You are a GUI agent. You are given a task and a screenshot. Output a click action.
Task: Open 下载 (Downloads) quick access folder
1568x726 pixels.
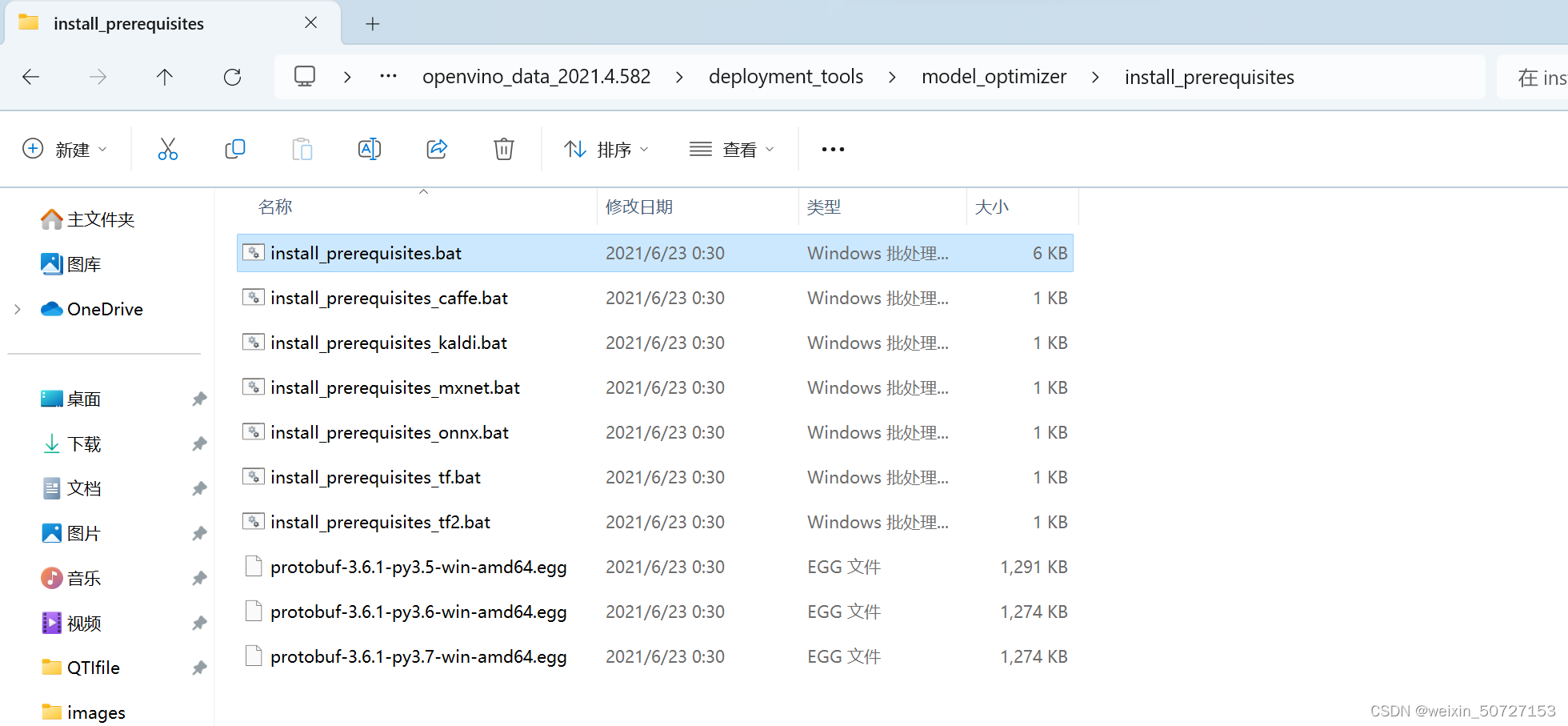coord(71,443)
